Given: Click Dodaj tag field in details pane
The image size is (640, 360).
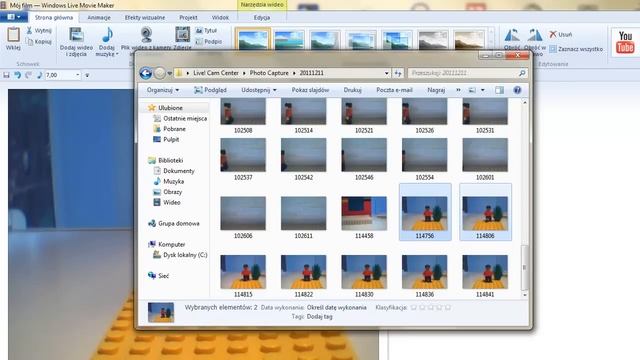Looking at the screenshot, I should (x=319, y=317).
